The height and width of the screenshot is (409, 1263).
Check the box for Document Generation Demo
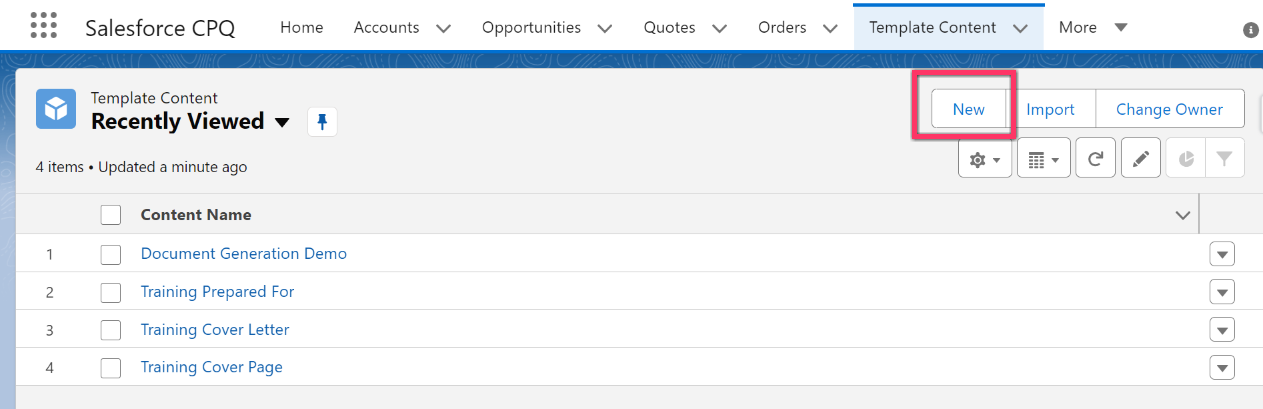pyautogui.click(x=111, y=254)
